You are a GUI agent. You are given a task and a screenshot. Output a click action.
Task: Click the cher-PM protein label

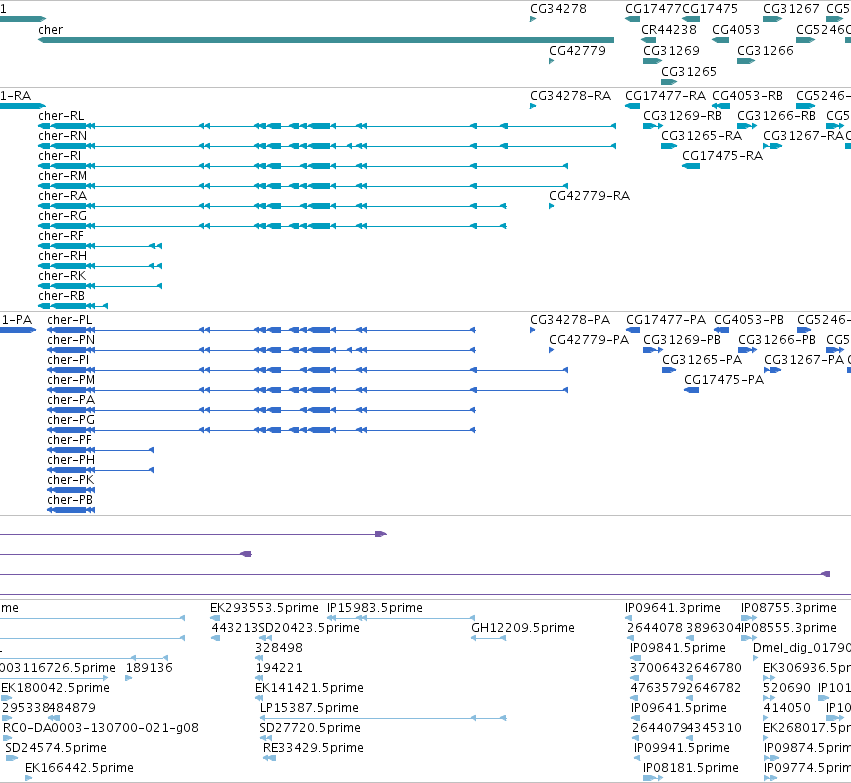[71, 380]
